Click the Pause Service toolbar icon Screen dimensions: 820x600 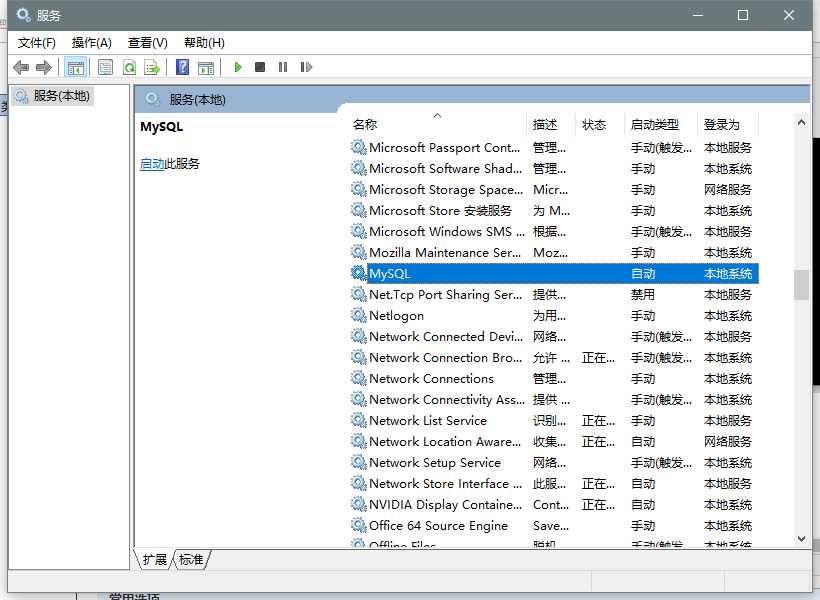[x=283, y=67]
